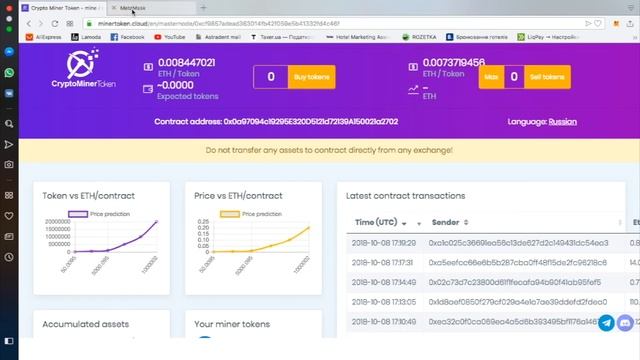Image resolution: width=640 pixels, height=360 pixels.
Task: Switch to the Crypto Miner Token tab
Action: tap(63, 8)
